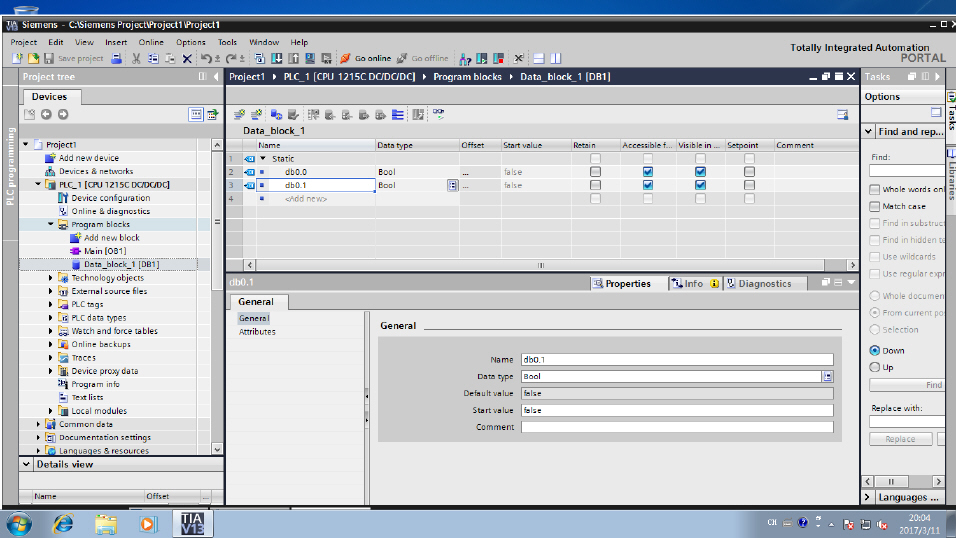Collapse the Project1 tree node
Viewport: 956px width, 538px height.
click(x=26, y=145)
